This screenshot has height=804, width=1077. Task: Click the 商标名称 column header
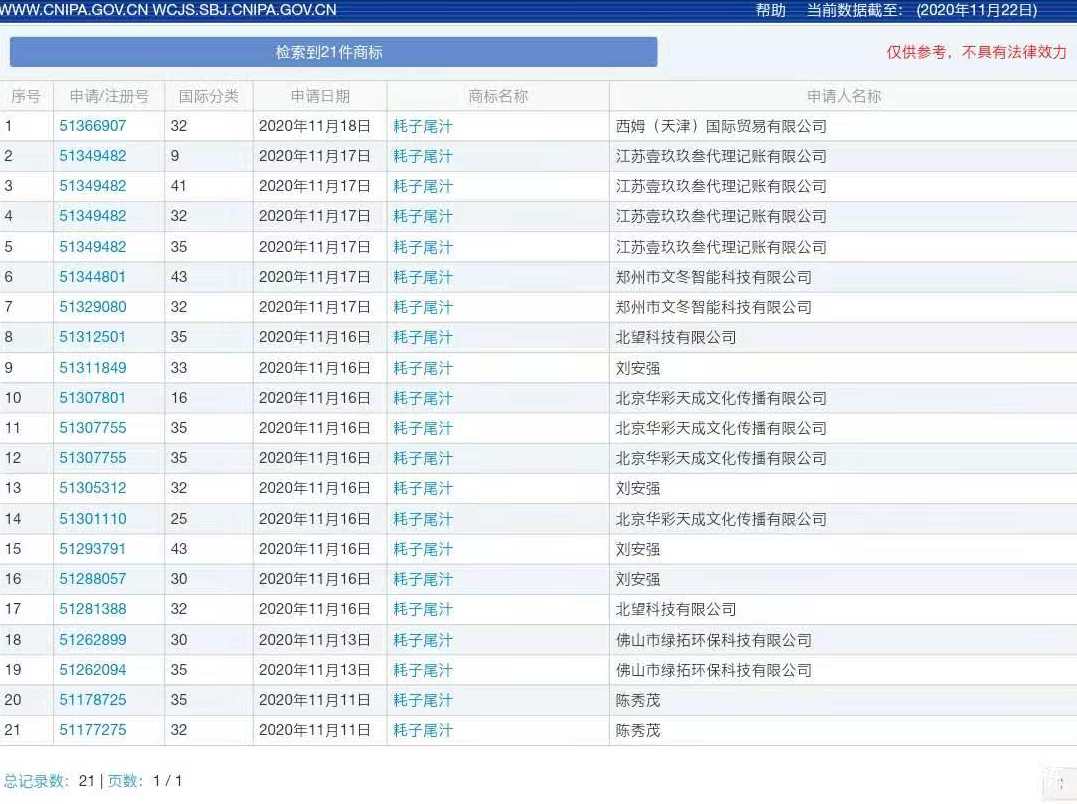tap(498, 96)
